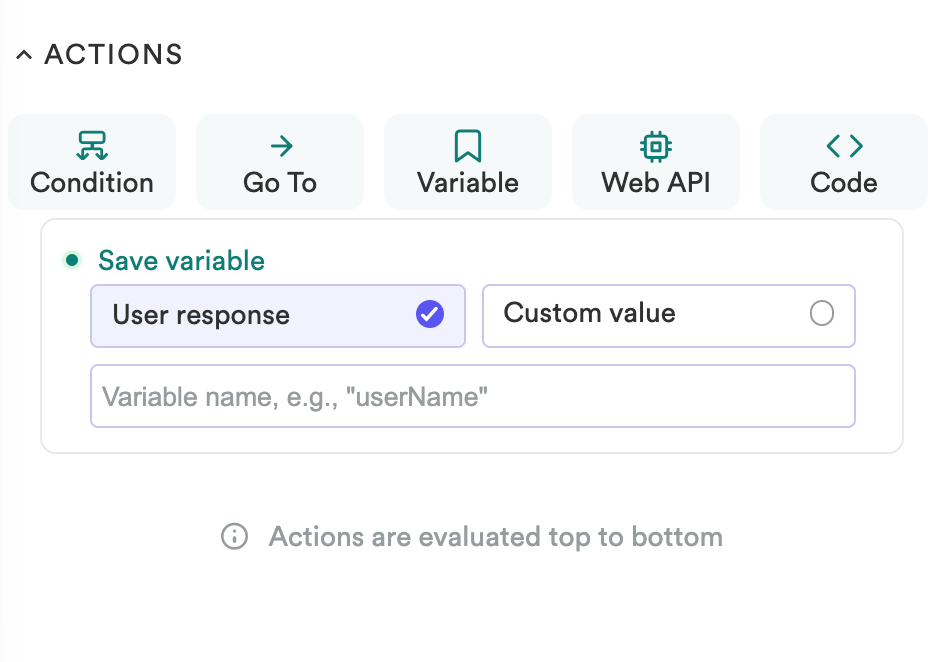The width and height of the screenshot is (944, 662).
Task: Click the "Actions are evaluated top to bottom" note
Action: (x=495, y=537)
